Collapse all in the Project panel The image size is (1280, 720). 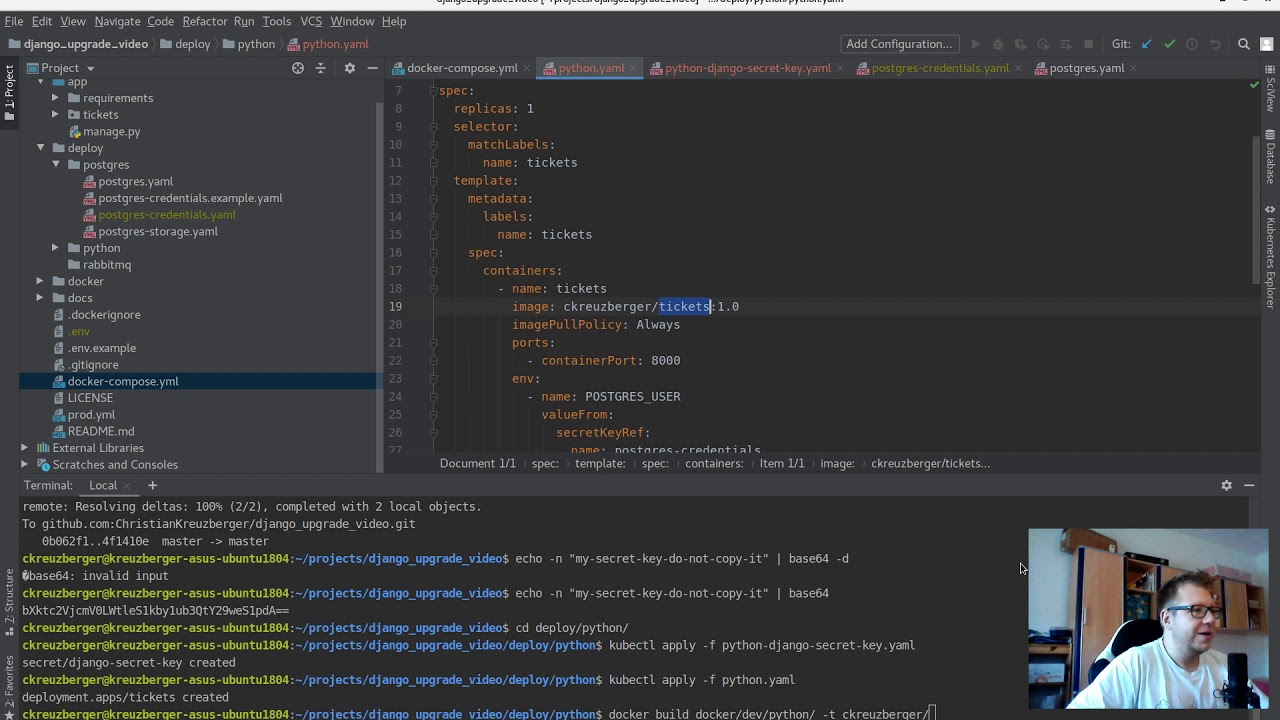tap(321, 68)
